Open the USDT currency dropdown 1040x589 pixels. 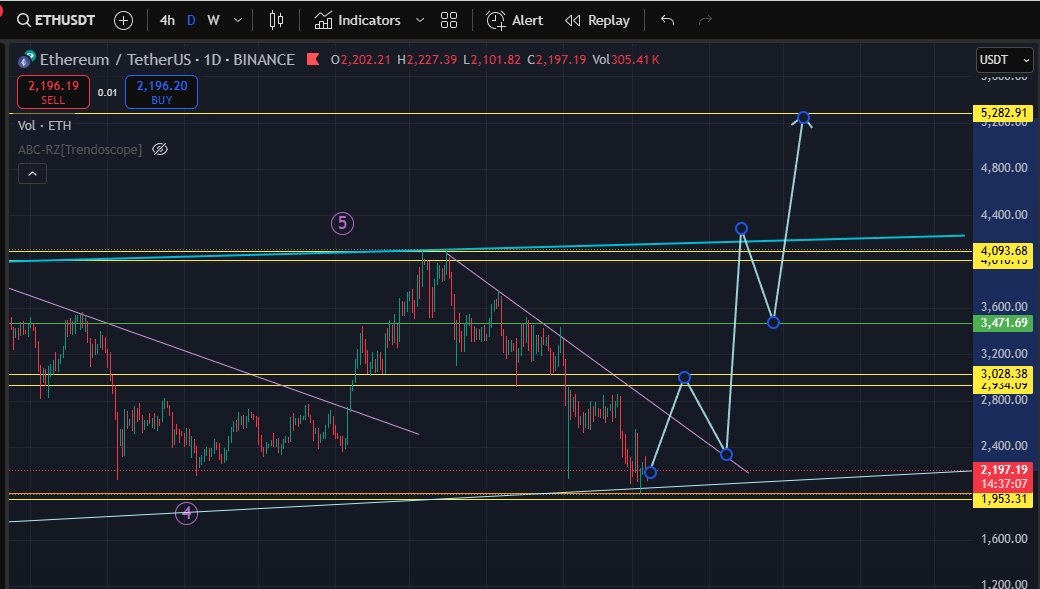click(1003, 59)
